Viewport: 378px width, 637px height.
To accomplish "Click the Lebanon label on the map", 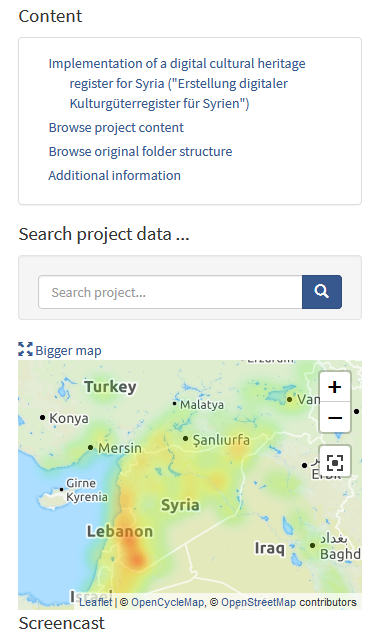I will tap(120, 531).
